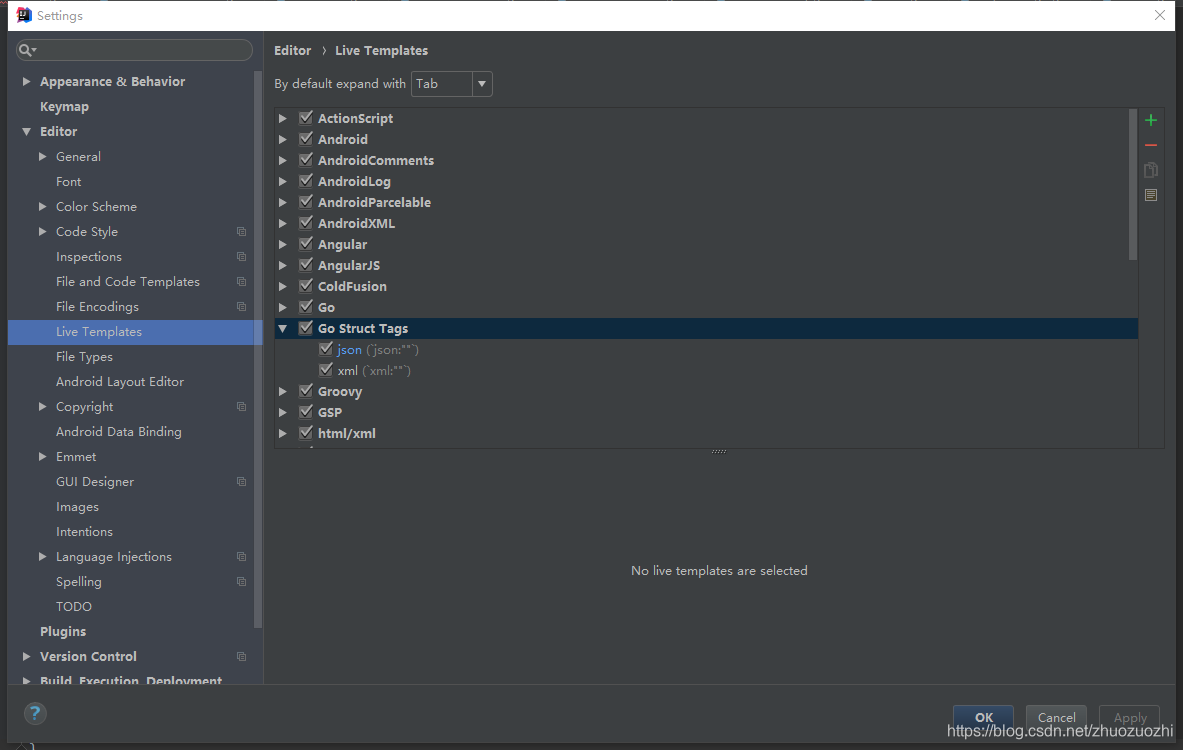Expand the Color Scheme subsection
This screenshot has height=750, width=1183.
43,207
